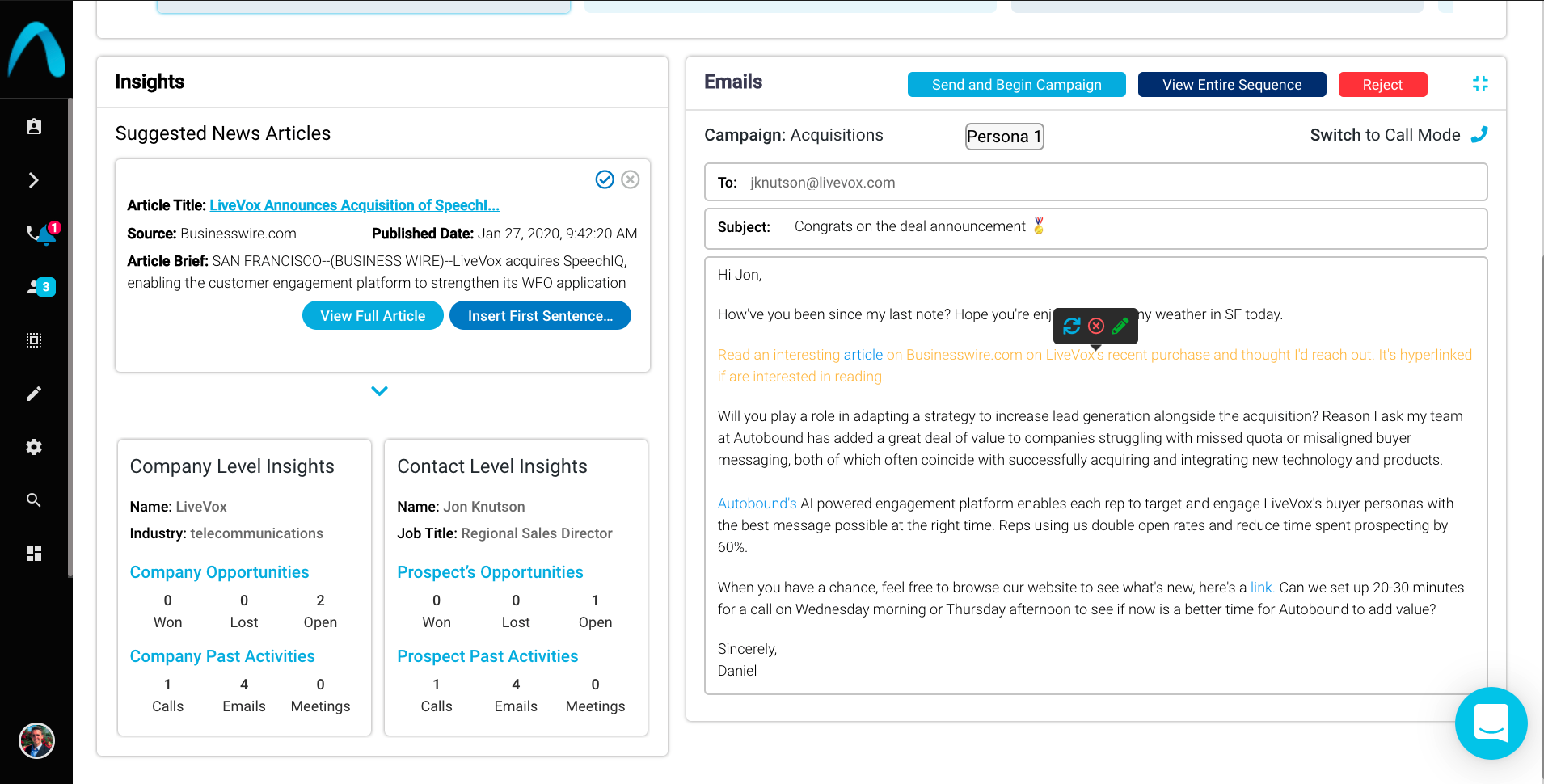Open the dashboard grid icon in sidebar
This screenshot has height=784, width=1544.
coord(34,554)
